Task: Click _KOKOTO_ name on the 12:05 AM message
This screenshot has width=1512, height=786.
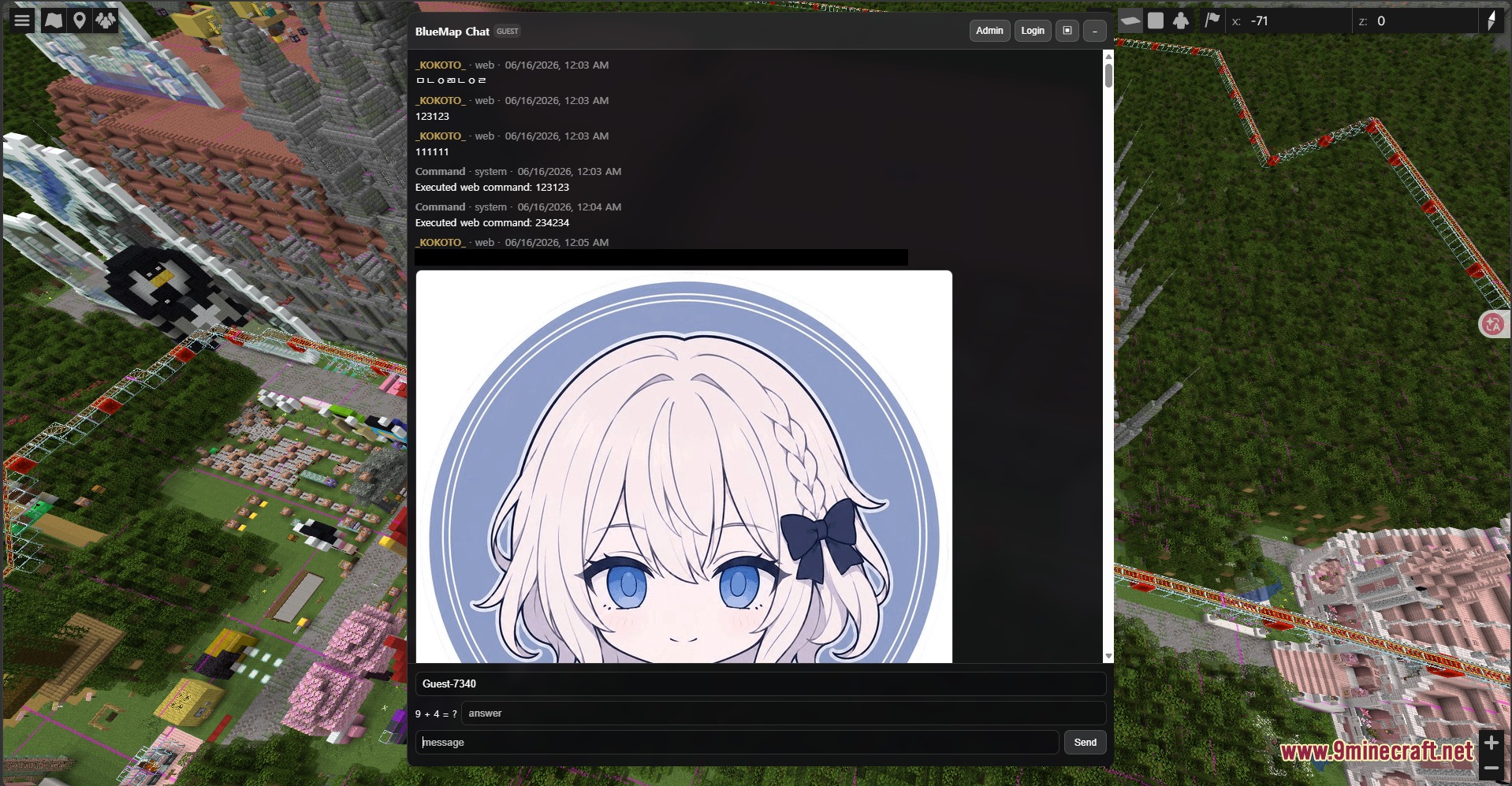Action: [x=441, y=243]
